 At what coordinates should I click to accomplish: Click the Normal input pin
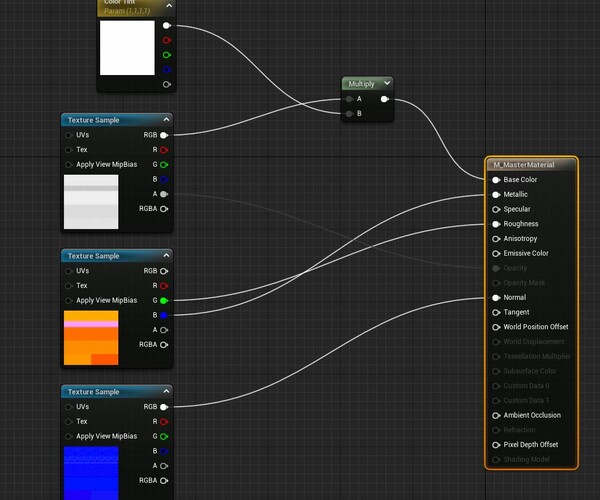coord(496,298)
